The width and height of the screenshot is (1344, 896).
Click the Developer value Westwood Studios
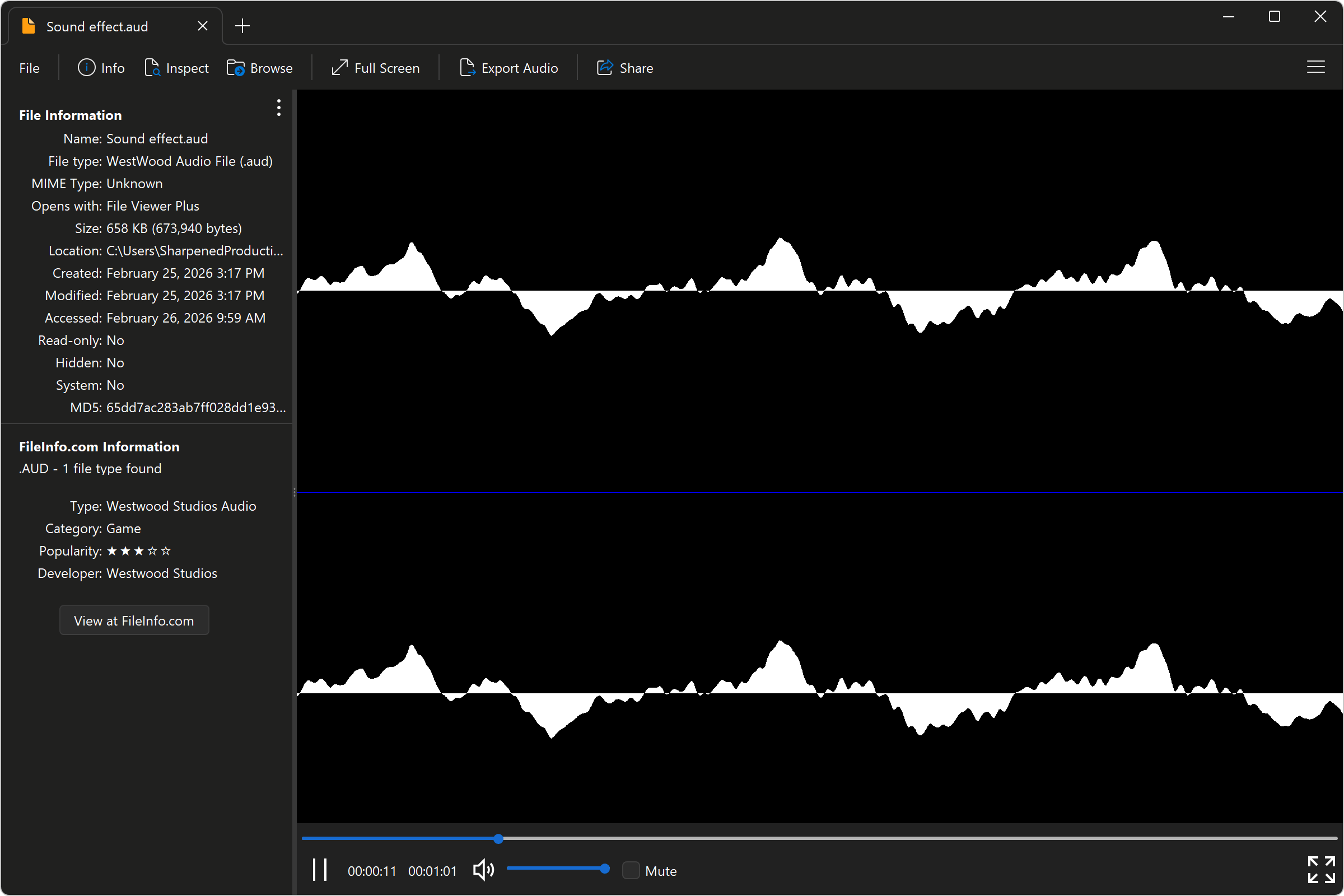(x=162, y=573)
